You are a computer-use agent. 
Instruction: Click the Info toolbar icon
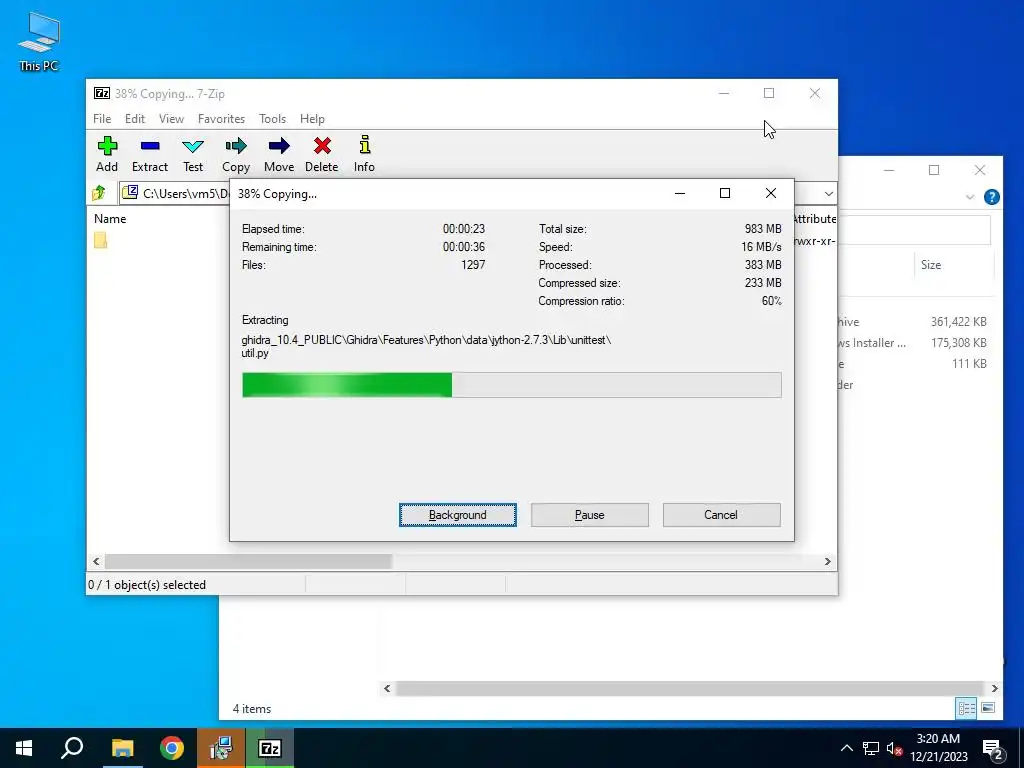pos(364,154)
